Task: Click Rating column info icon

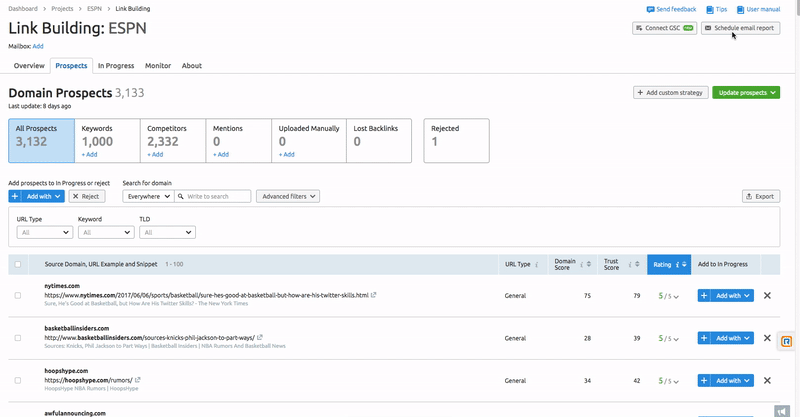Action: pos(677,264)
